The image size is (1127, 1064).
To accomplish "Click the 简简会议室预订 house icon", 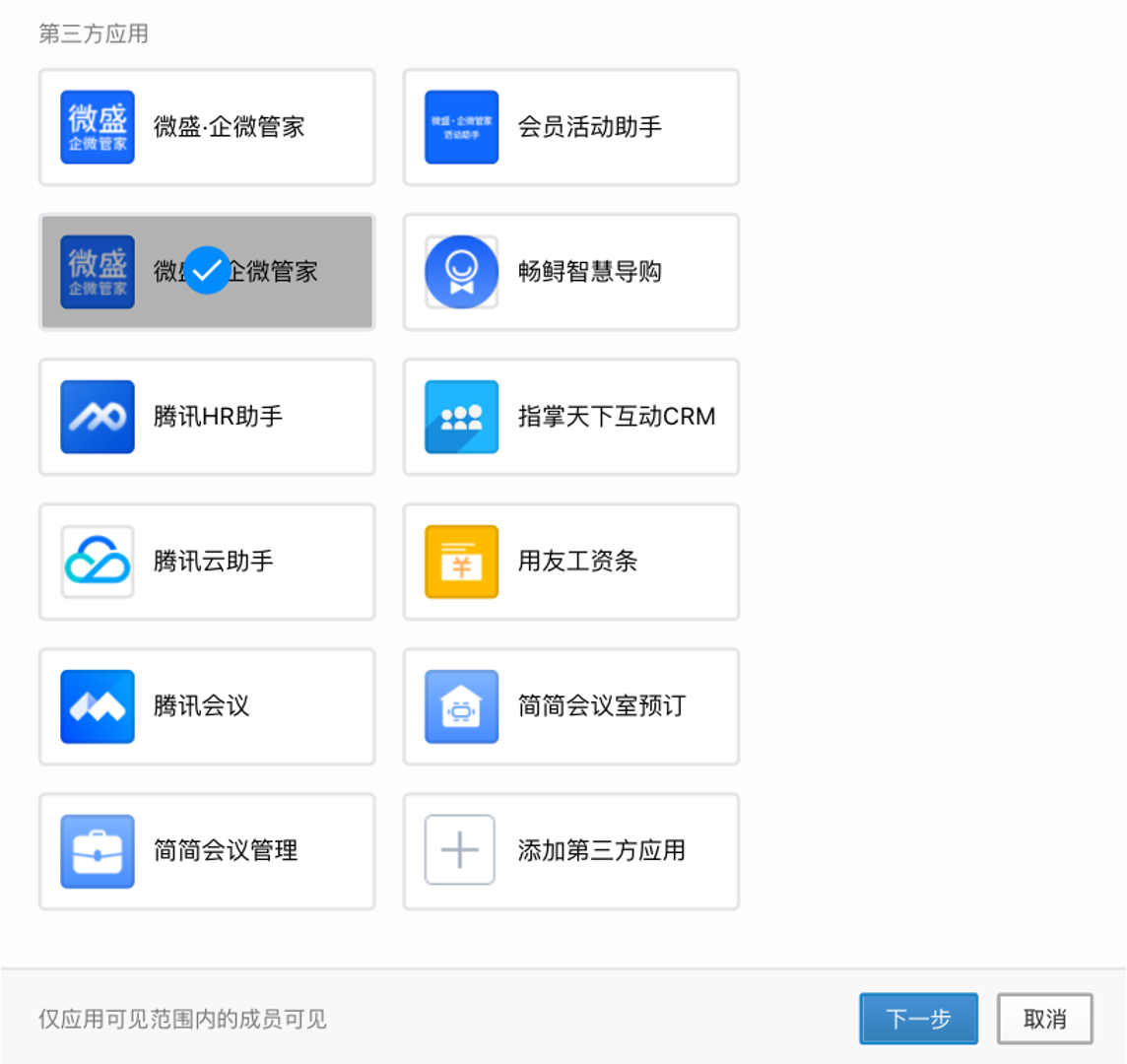I will [461, 706].
